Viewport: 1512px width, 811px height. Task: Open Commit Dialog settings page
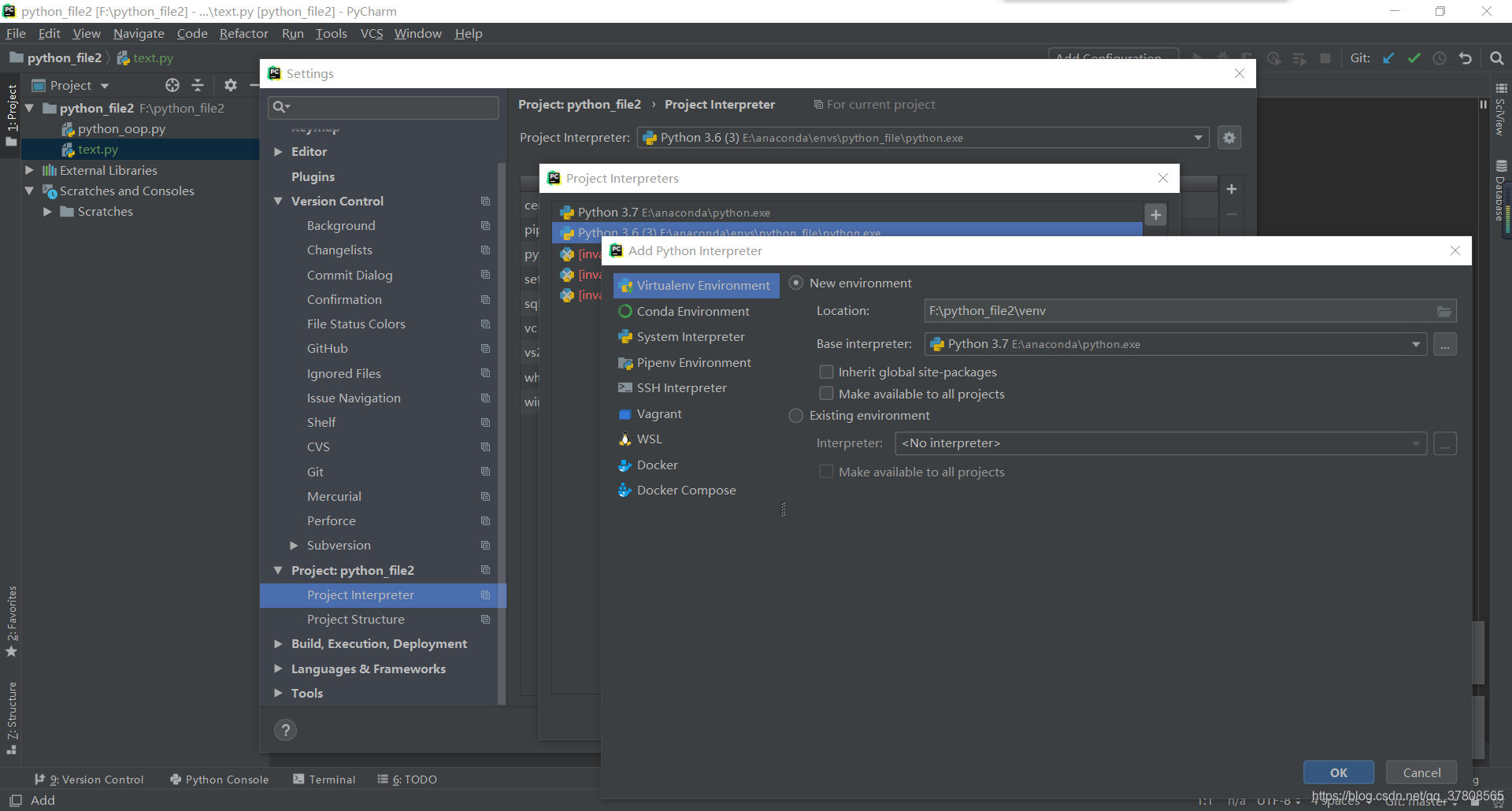[x=350, y=276]
